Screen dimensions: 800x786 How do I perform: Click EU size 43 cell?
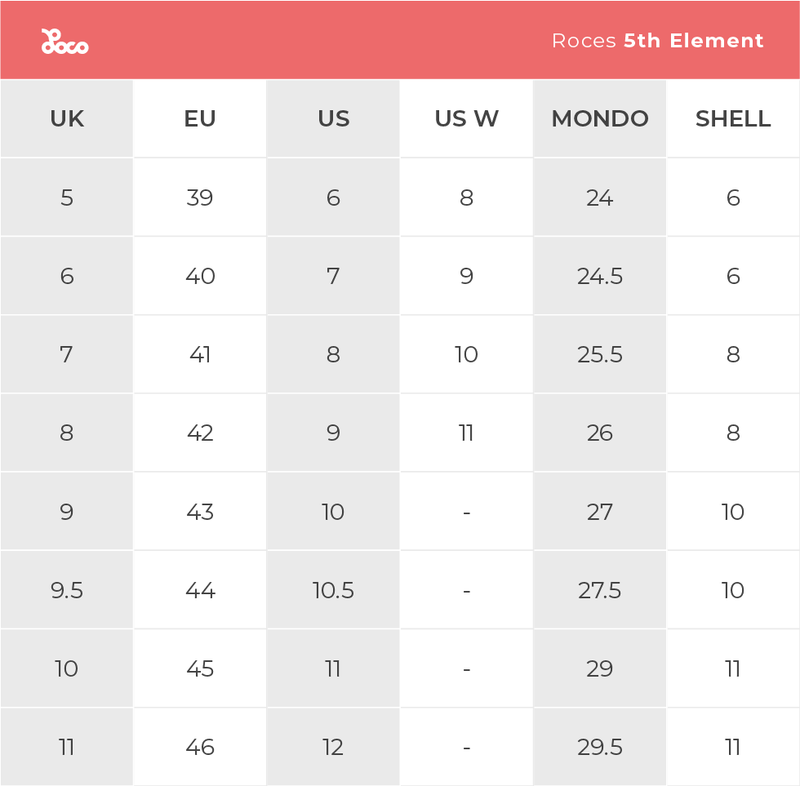point(200,512)
